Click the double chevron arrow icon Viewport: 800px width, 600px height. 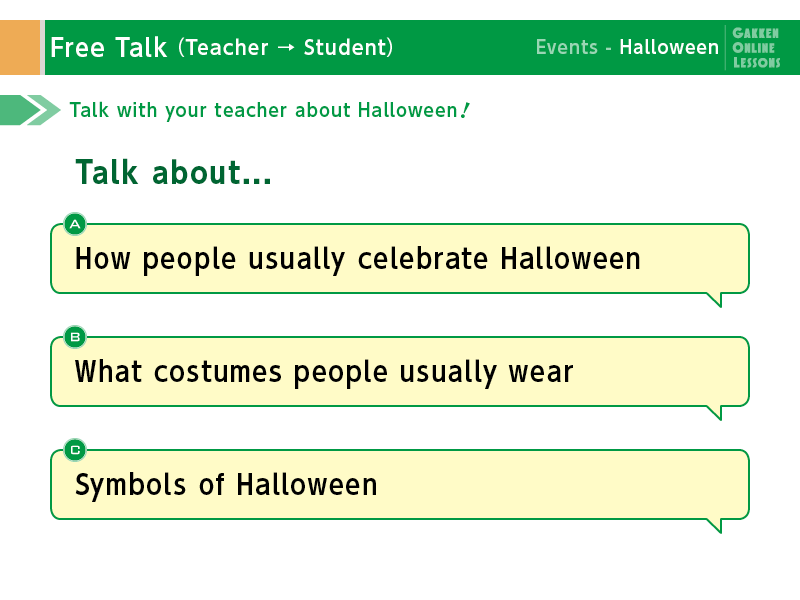(x=30, y=110)
